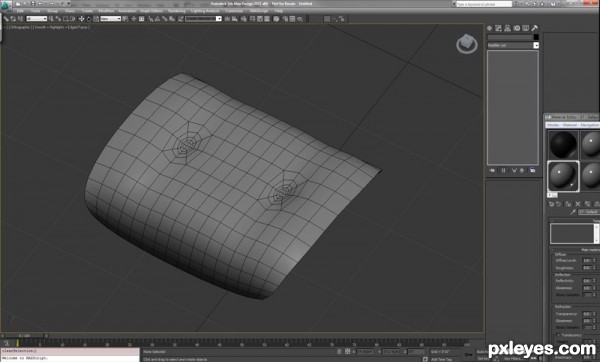Open the Rendering menu

pyautogui.click(x=176, y=11)
